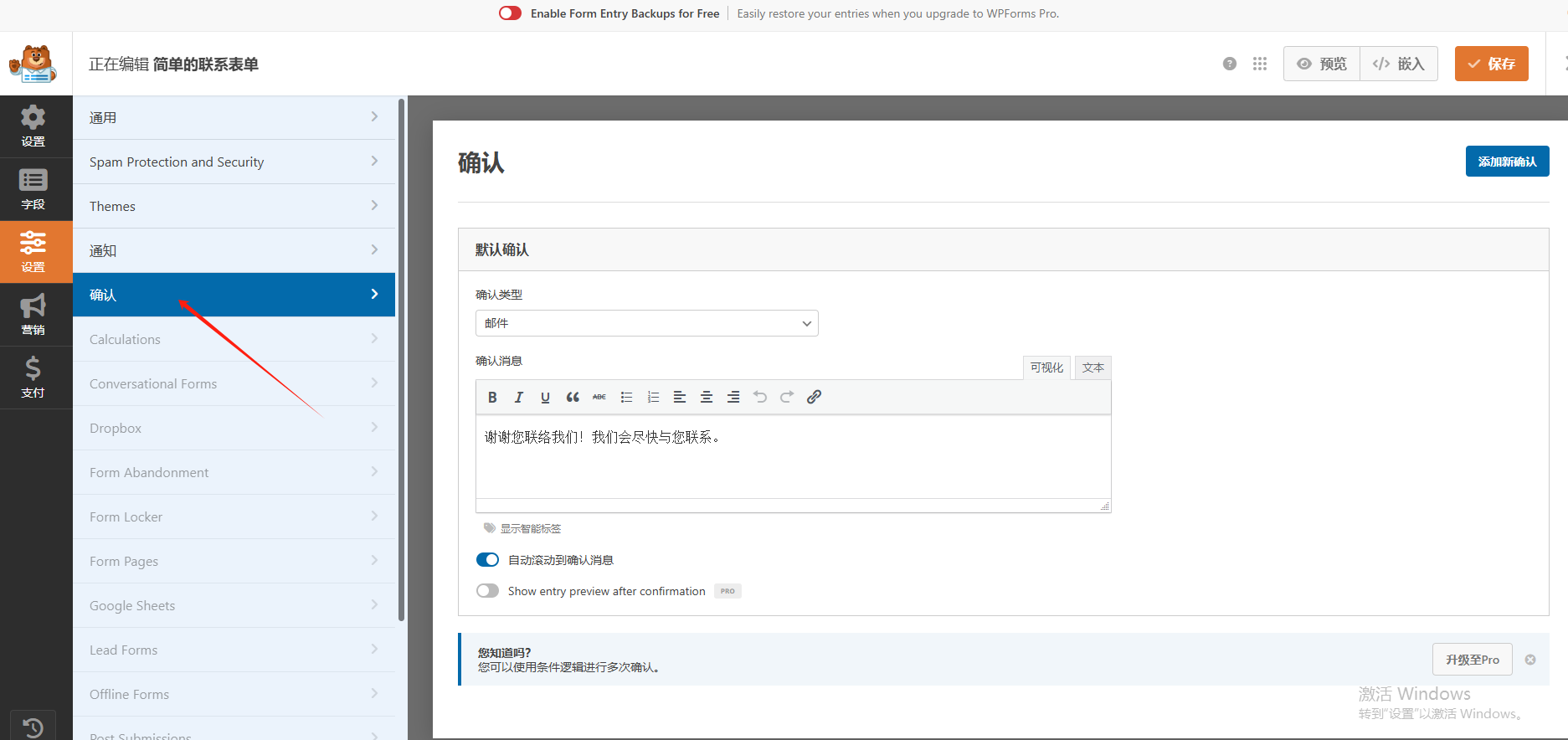1568x740 pixels.
Task: Dismiss the 您知道吗 notice
Action: (1530, 660)
